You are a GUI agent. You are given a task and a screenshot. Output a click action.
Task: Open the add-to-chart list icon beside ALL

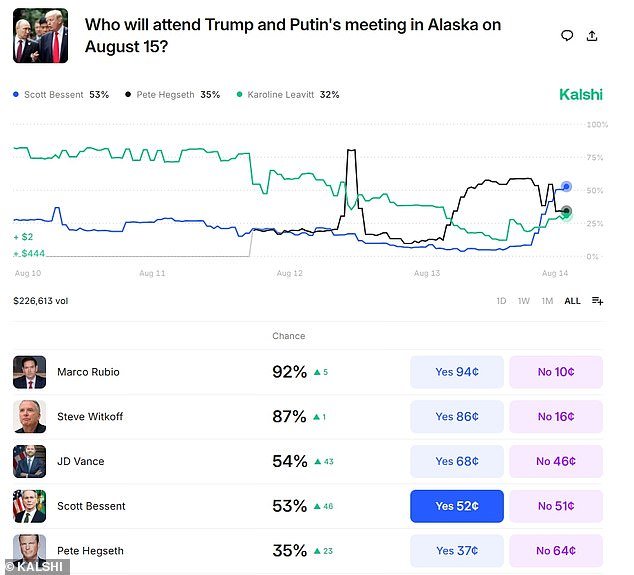click(x=597, y=301)
